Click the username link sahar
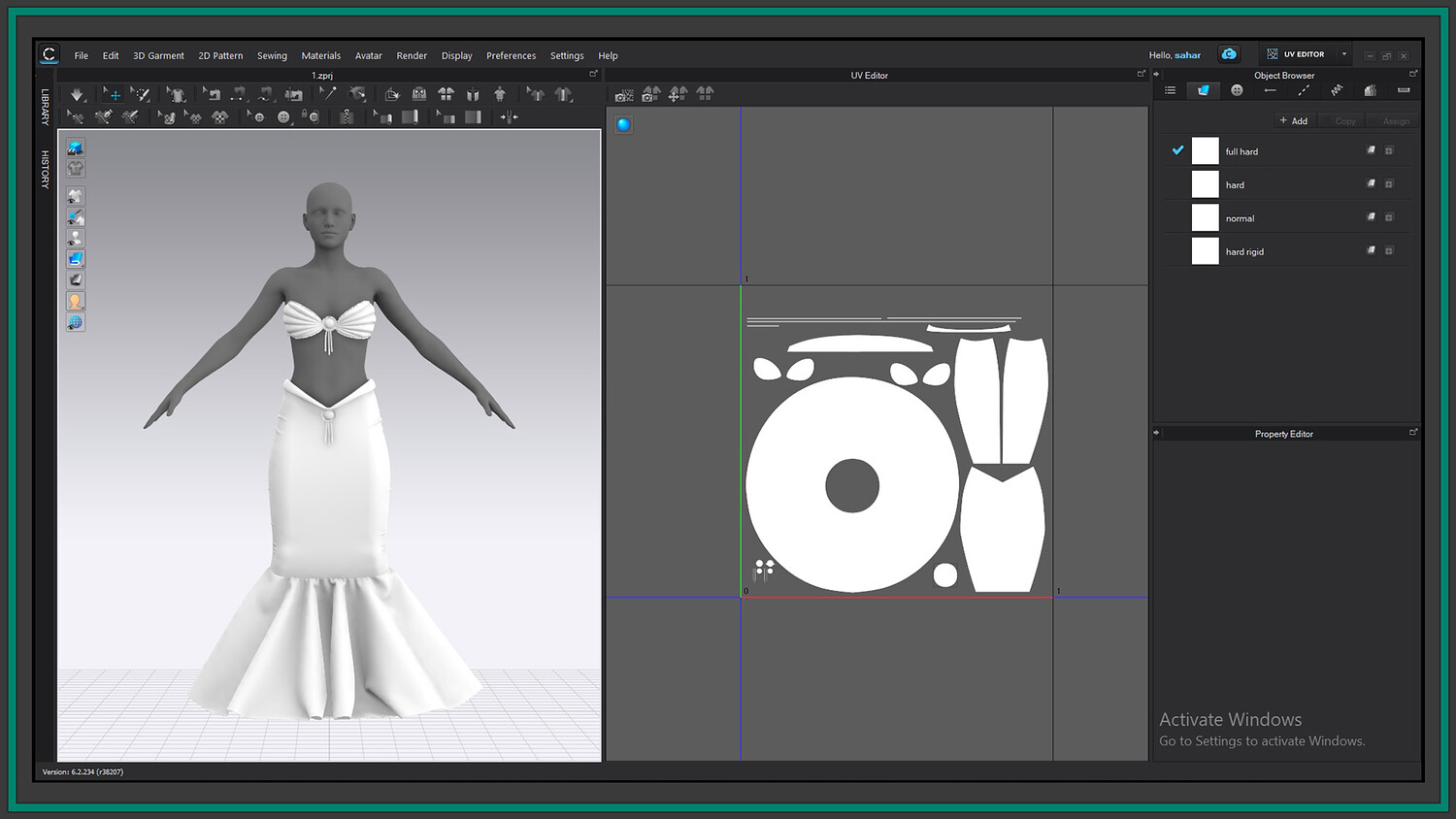Viewport: 1456px width, 819px height. click(1188, 55)
